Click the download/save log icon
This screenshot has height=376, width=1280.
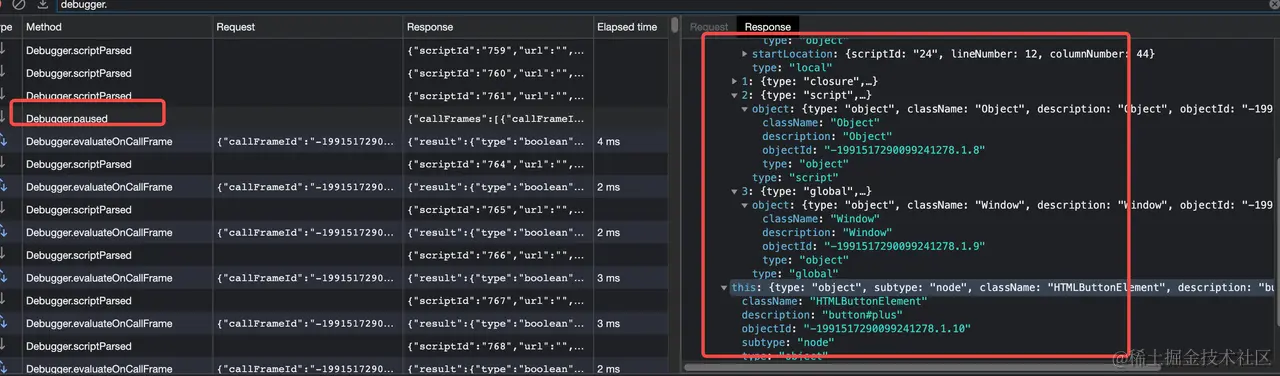tap(42, 5)
